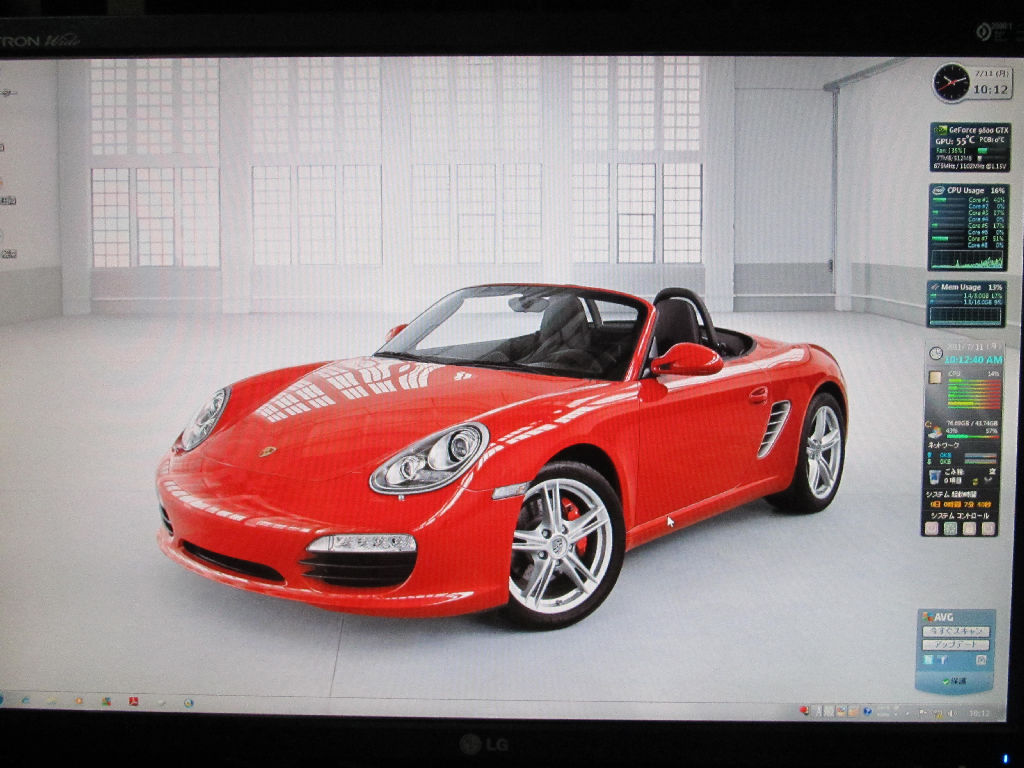1024x768 pixels.
Task: Click the digital time 10:12:40 AM display
Action: tap(972, 359)
